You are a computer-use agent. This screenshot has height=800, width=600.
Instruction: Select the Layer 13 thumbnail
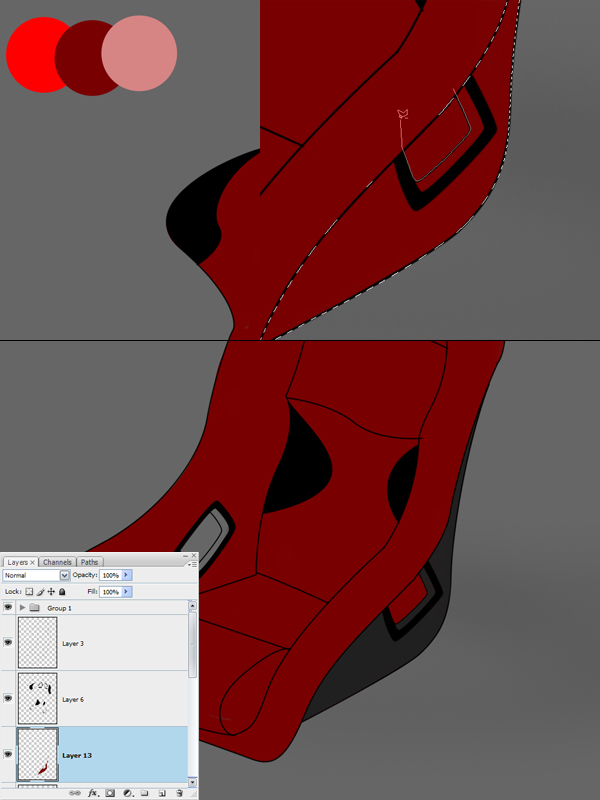[x=38, y=755]
